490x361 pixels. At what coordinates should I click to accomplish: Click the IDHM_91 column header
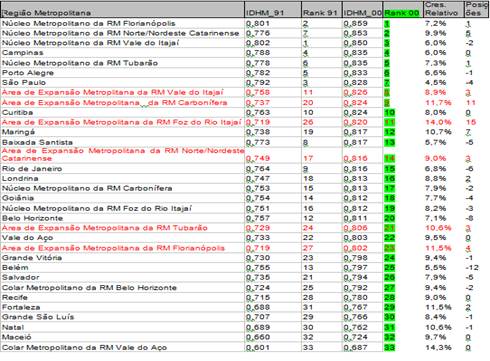point(273,10)
